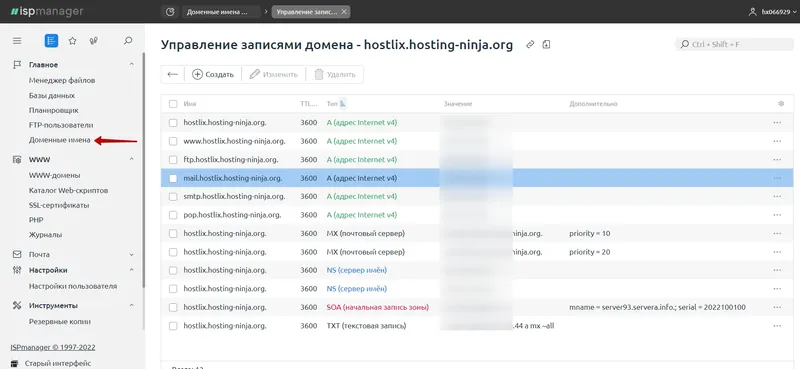Viewport: 800px width, 369px height.
Task: Open row actions for the SOA record
Action: [777, 307]
